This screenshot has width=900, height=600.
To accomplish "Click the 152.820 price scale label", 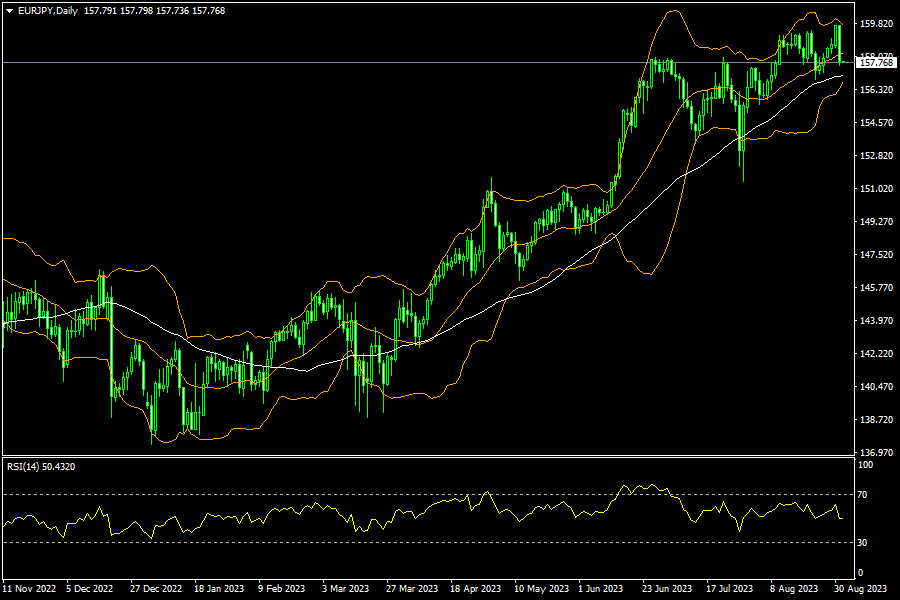I will click(876, 156).
